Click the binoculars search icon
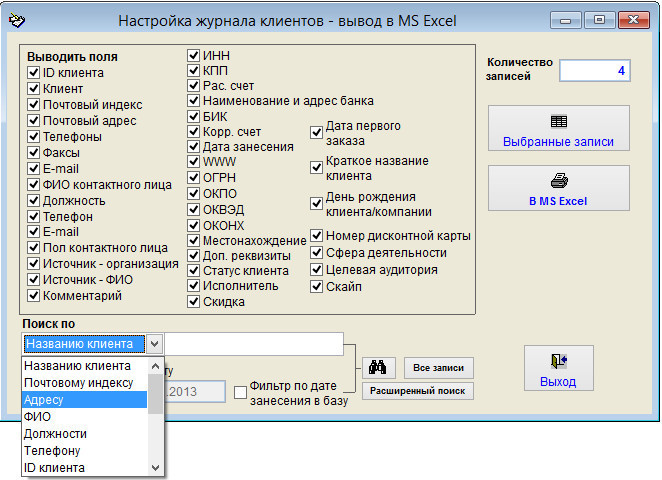Image resolution: width=662 pixels, height=480 pixels. coord(378,367)
